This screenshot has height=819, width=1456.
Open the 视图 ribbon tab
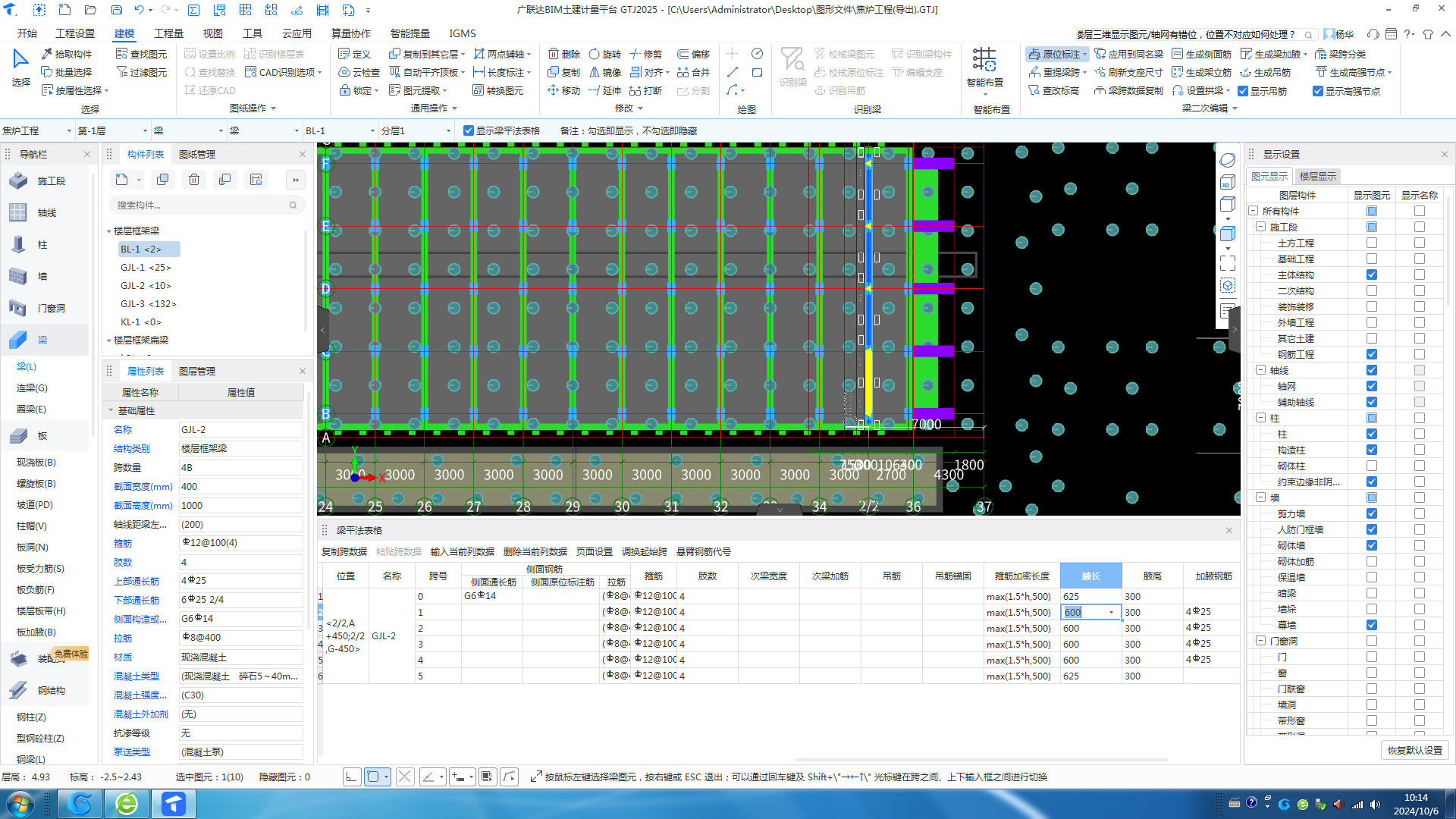coord(212,33)
